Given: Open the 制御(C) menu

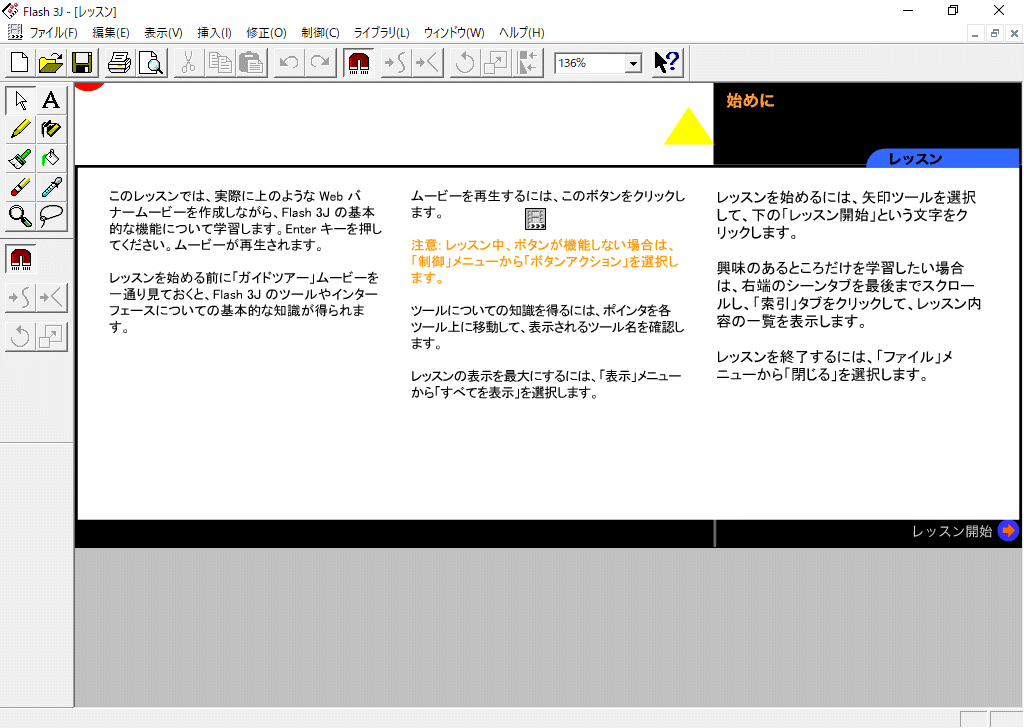Looking at the screenshot, I should point(320,33).
